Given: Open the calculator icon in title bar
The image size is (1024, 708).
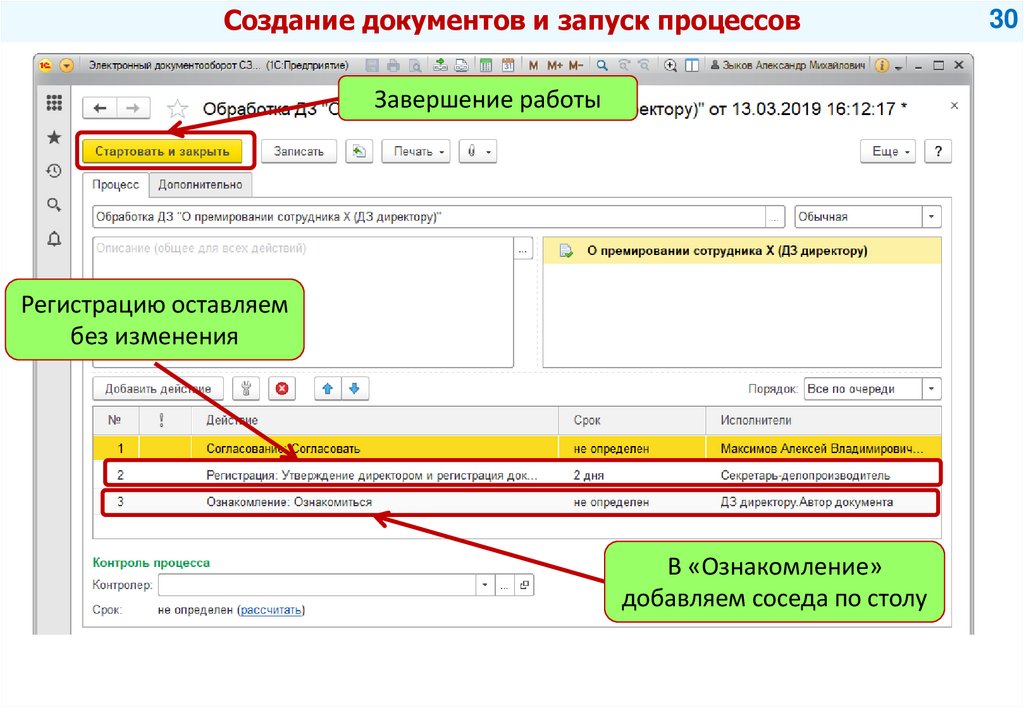Looking at the screenshot, I should click(485, 65).
